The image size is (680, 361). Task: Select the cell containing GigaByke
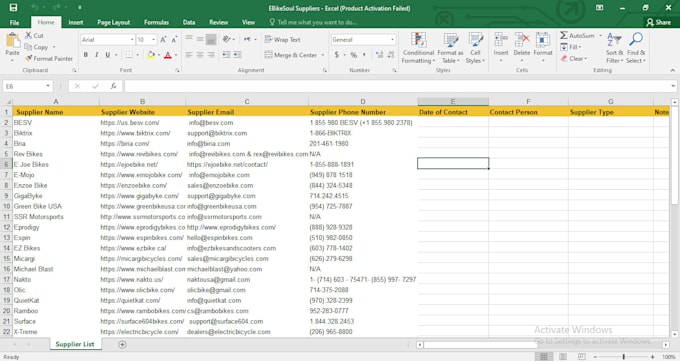point(56,196)
